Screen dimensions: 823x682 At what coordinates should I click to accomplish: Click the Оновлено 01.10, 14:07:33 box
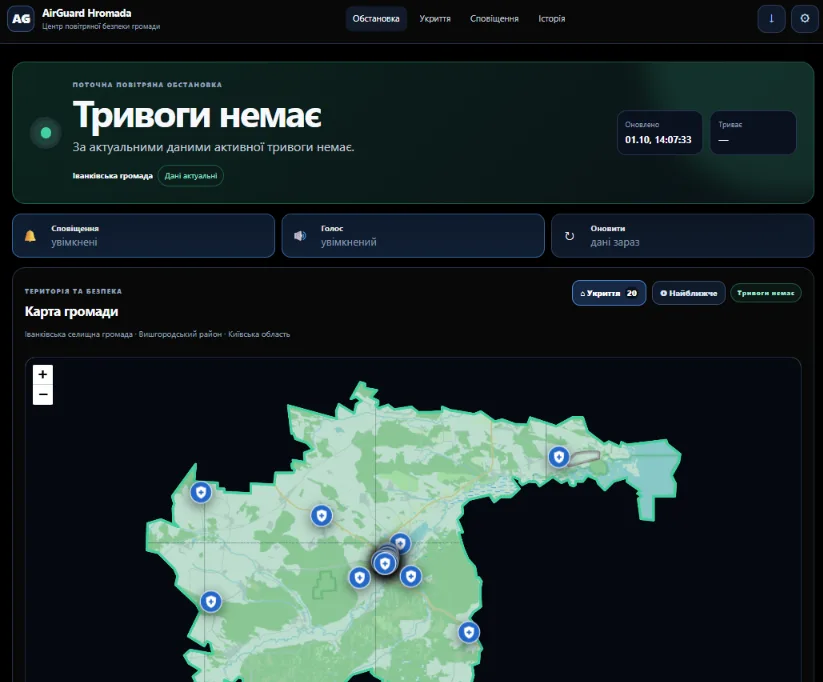[660, 132]
